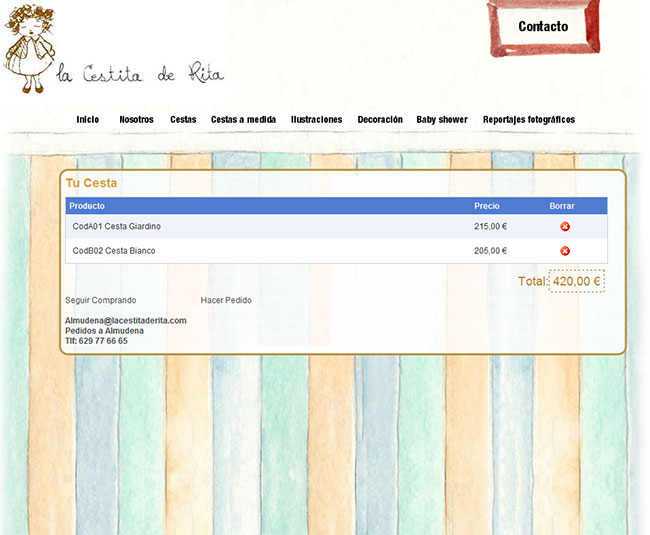The height and width of the screenshot is (535, 650).
Task: Click the Precio column header
Action: pos(487,206)
